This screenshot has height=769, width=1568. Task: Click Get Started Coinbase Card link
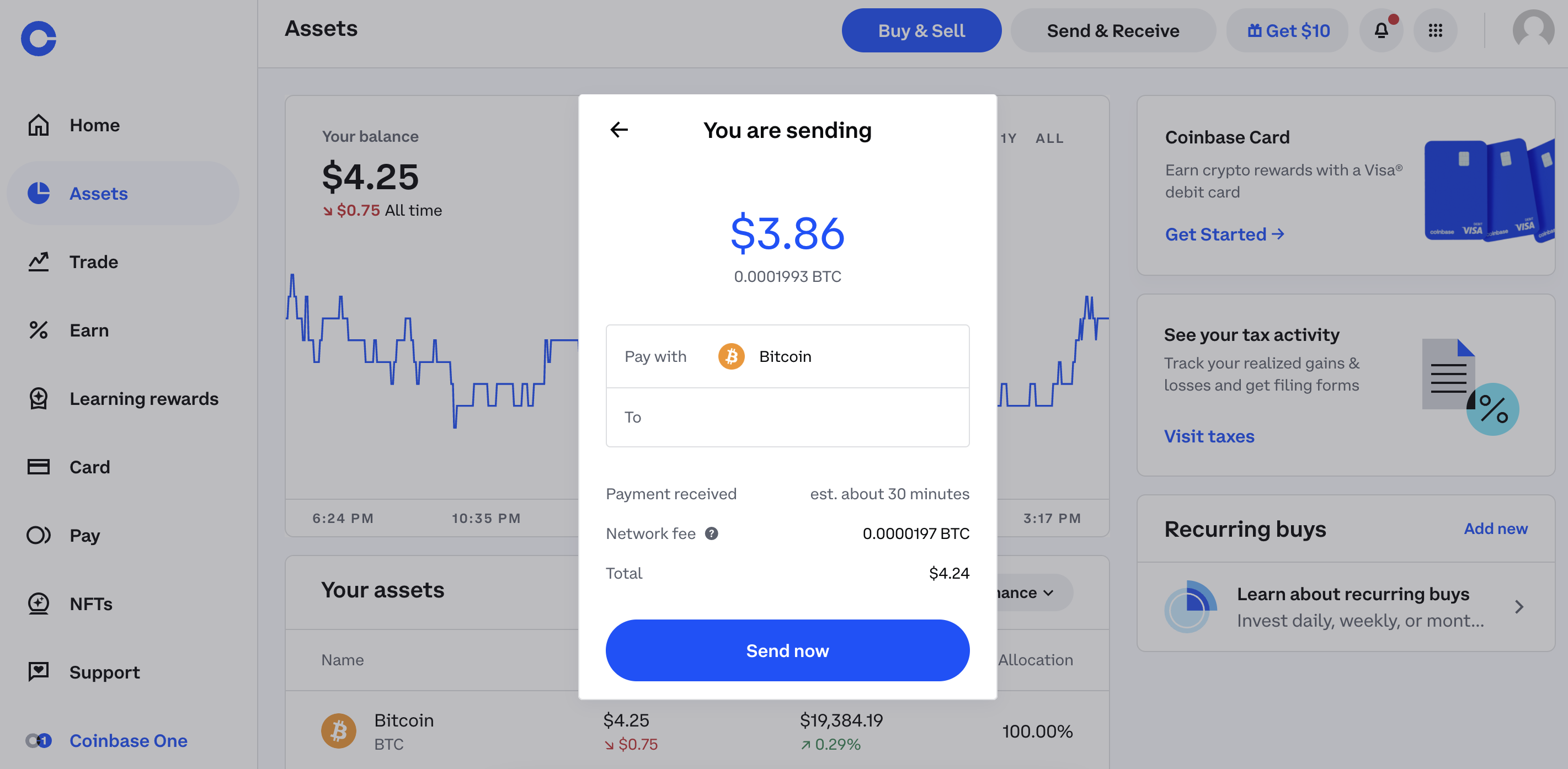pos(1224,233)
